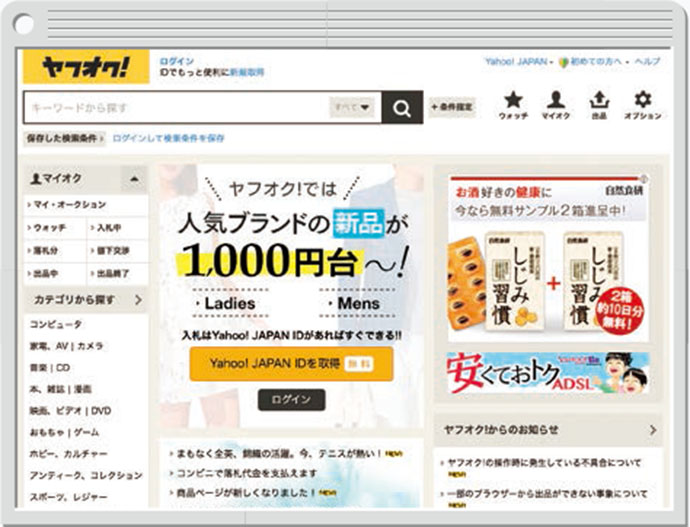The image size is (690, 527).
Task: Open the マイオク person icon
Action: 556,106
